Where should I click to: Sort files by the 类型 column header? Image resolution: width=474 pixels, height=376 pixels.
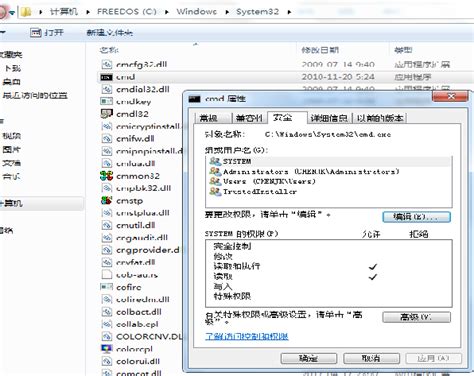404,50
